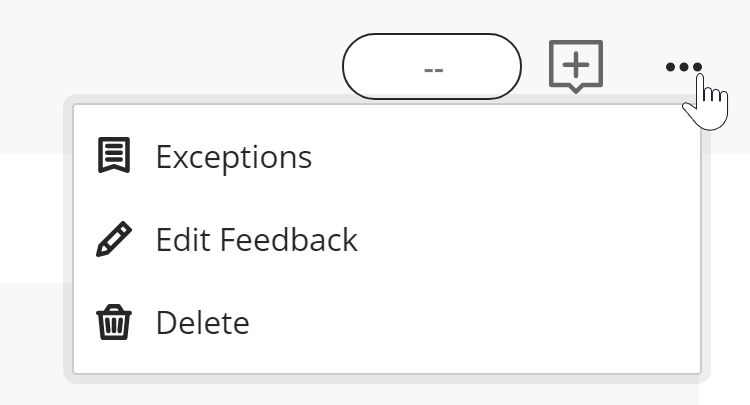This screenshot has height=405, width=750.
Task: Click the Exceptions document icon
Action: click(113, 157)
